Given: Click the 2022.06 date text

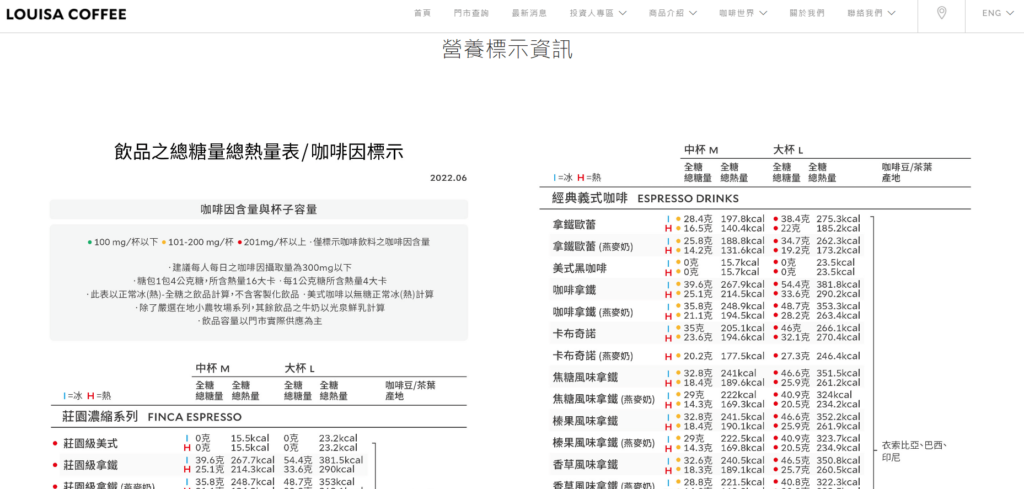Looking at the screenshot, I should click(x=448, y=178).
